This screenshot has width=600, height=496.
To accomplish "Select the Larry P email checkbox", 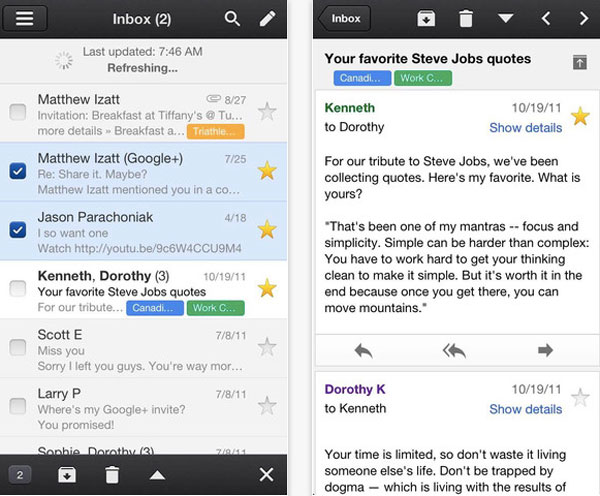I will [18, 405].
